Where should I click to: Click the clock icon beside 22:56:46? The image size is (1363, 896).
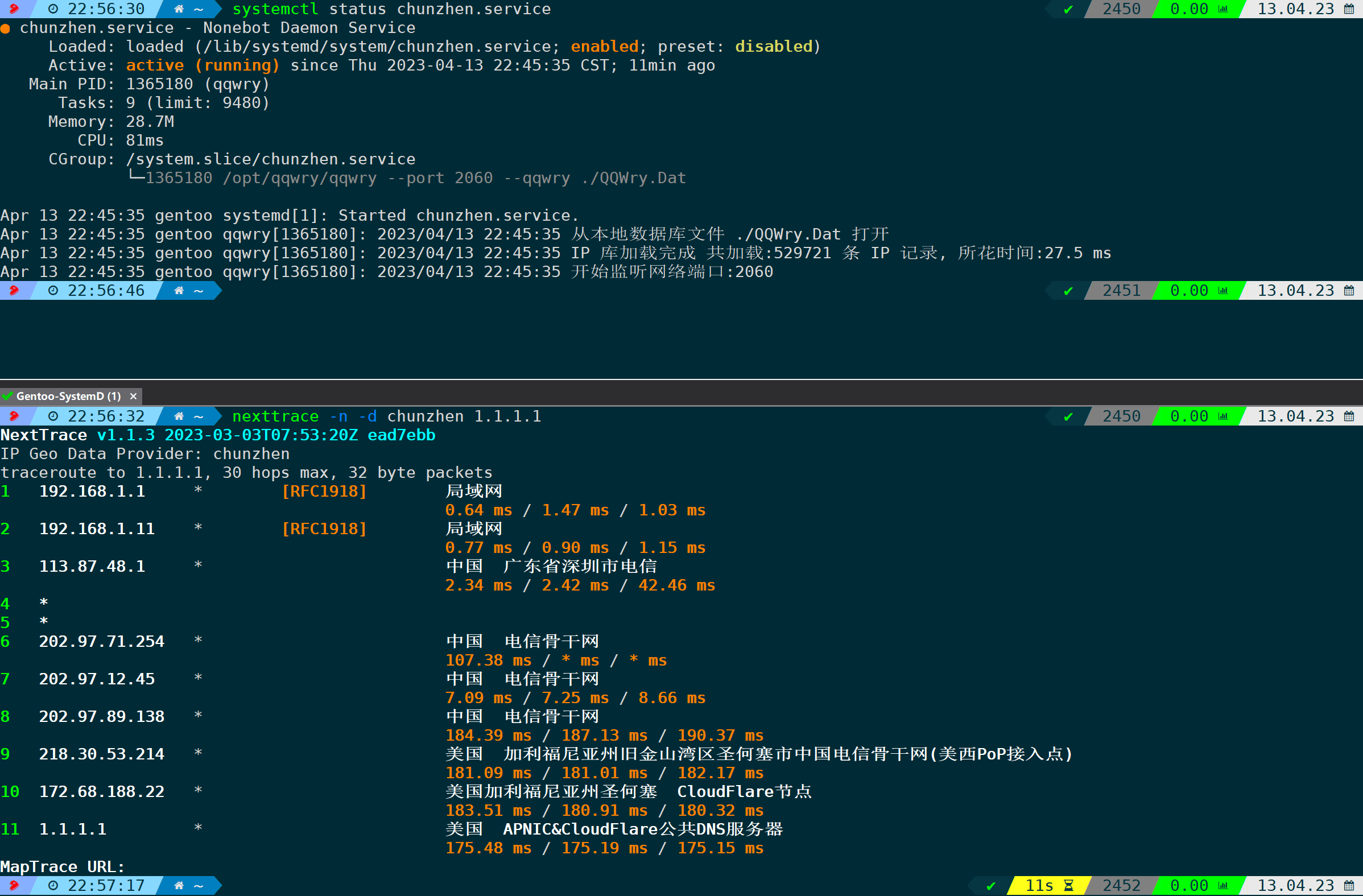53,291
